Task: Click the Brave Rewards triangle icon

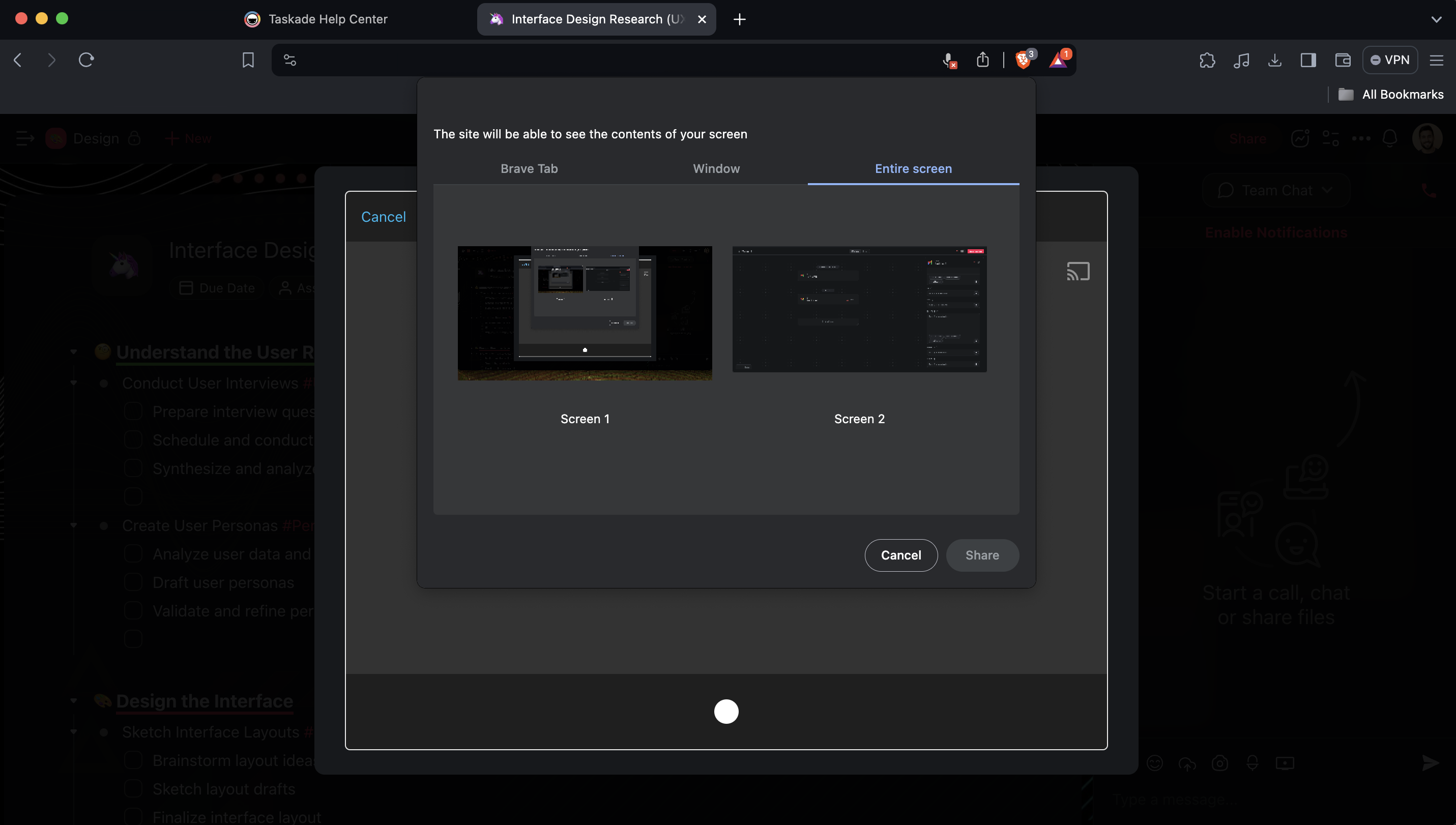Action: pos(1058,60)
